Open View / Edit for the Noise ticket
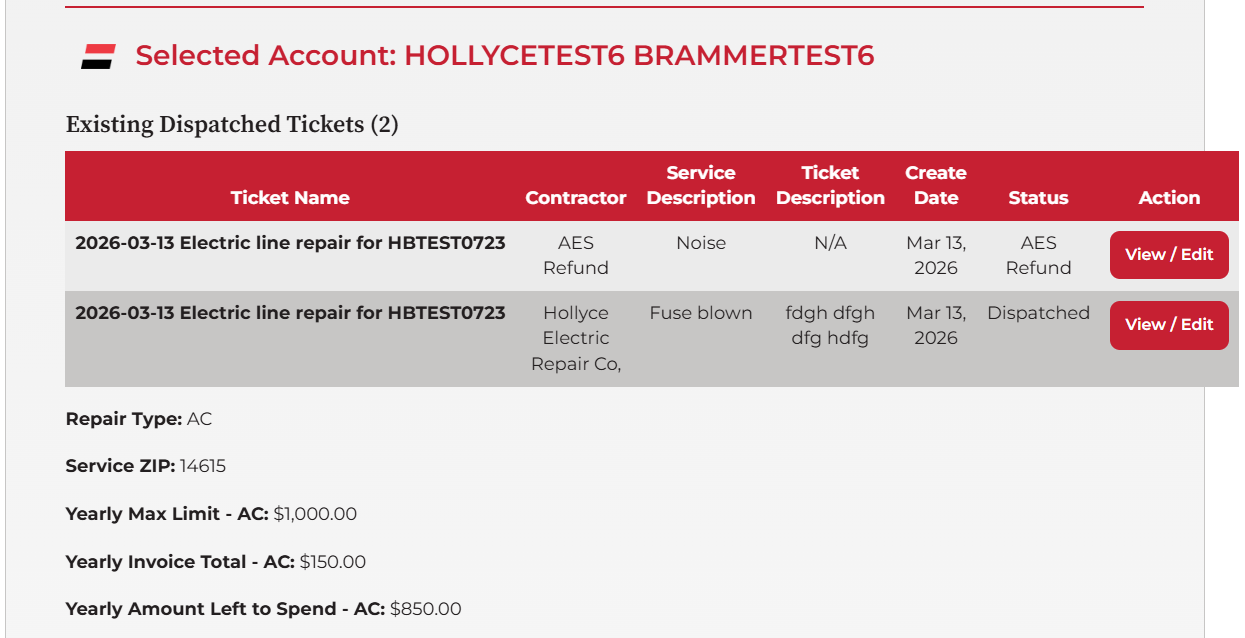1245x638 pixels. 1168,255
